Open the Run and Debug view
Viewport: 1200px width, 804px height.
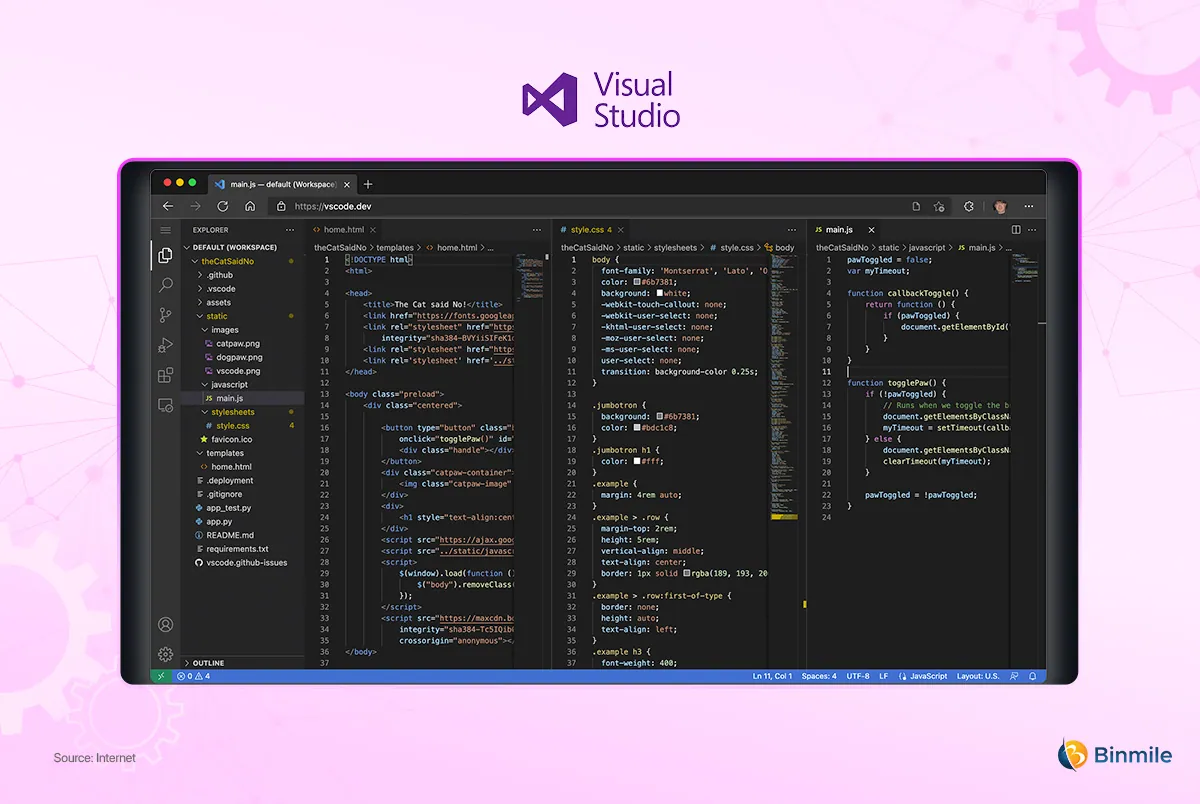(165, 345)
